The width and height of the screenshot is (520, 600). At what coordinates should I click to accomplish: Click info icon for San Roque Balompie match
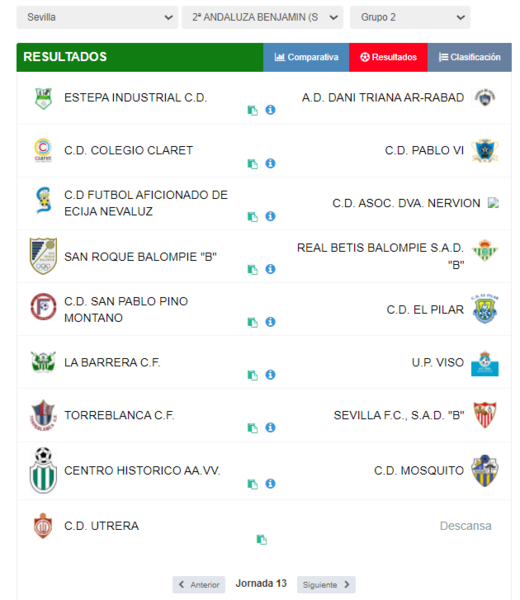pos(270,269)
